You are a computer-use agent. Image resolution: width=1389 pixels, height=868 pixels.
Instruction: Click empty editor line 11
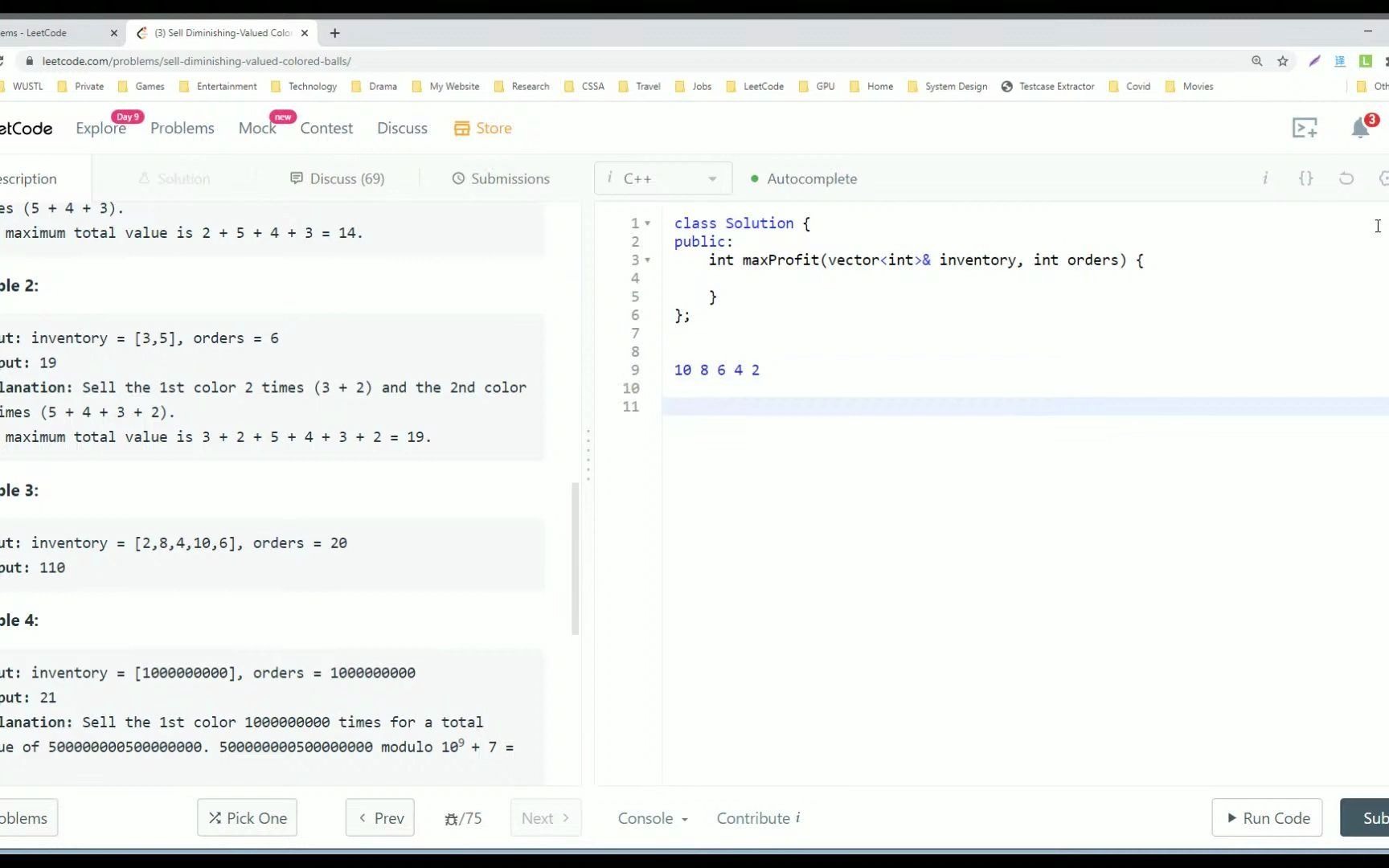(1025, 407)
